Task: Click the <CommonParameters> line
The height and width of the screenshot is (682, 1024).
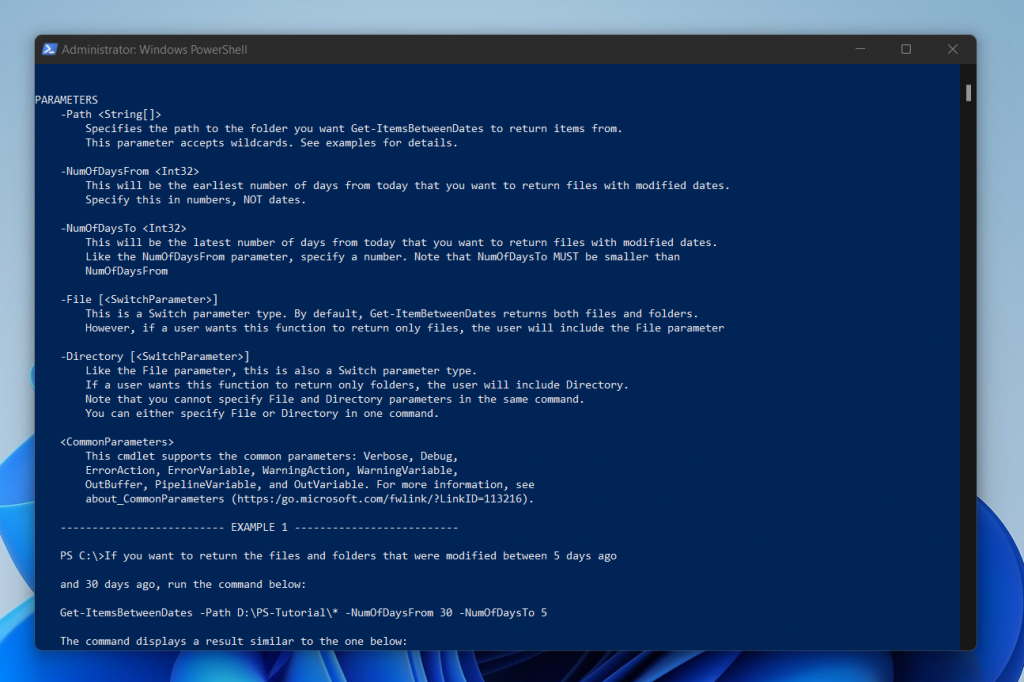Action: 117,442
